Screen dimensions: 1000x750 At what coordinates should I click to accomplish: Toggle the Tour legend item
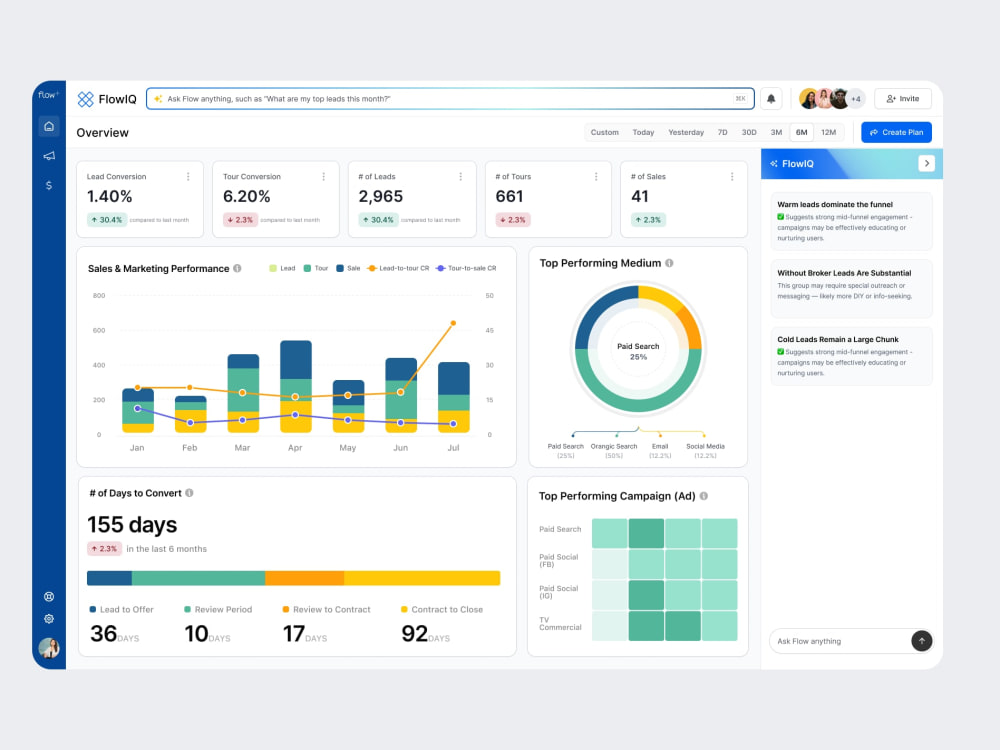click(316, 268)
